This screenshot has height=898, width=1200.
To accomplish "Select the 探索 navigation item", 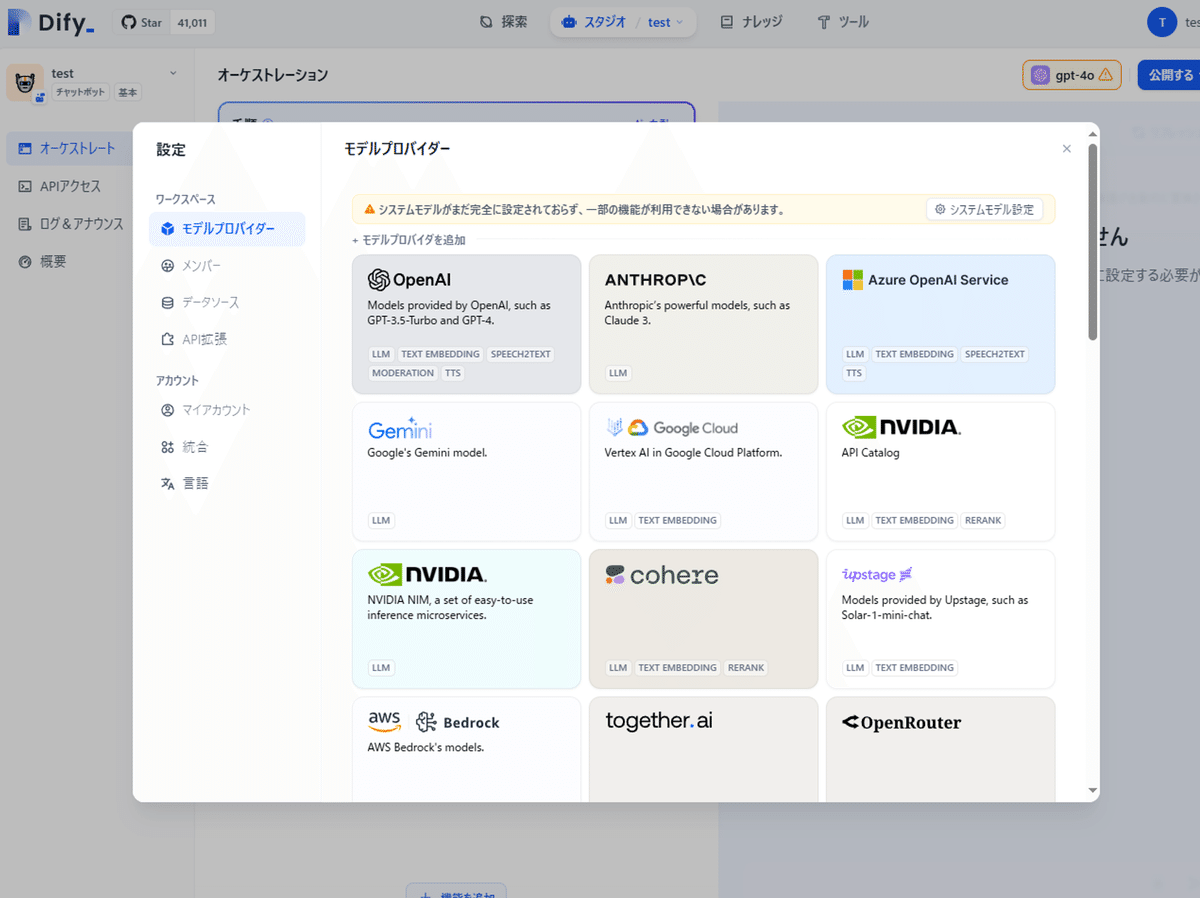I will (503, 21).
